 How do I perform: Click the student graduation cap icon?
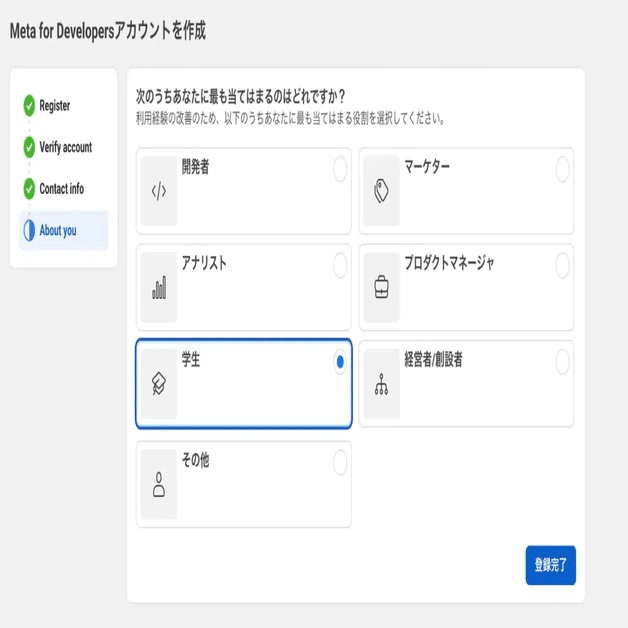pos(159,385)
